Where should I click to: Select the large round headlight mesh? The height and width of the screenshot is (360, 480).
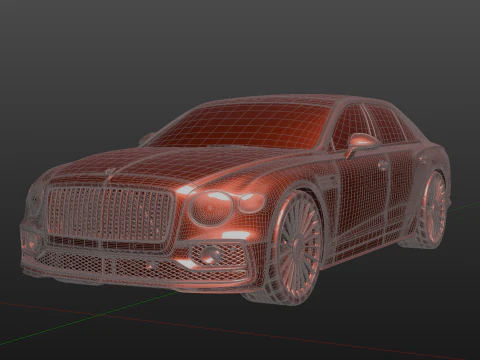pos(211,208)
